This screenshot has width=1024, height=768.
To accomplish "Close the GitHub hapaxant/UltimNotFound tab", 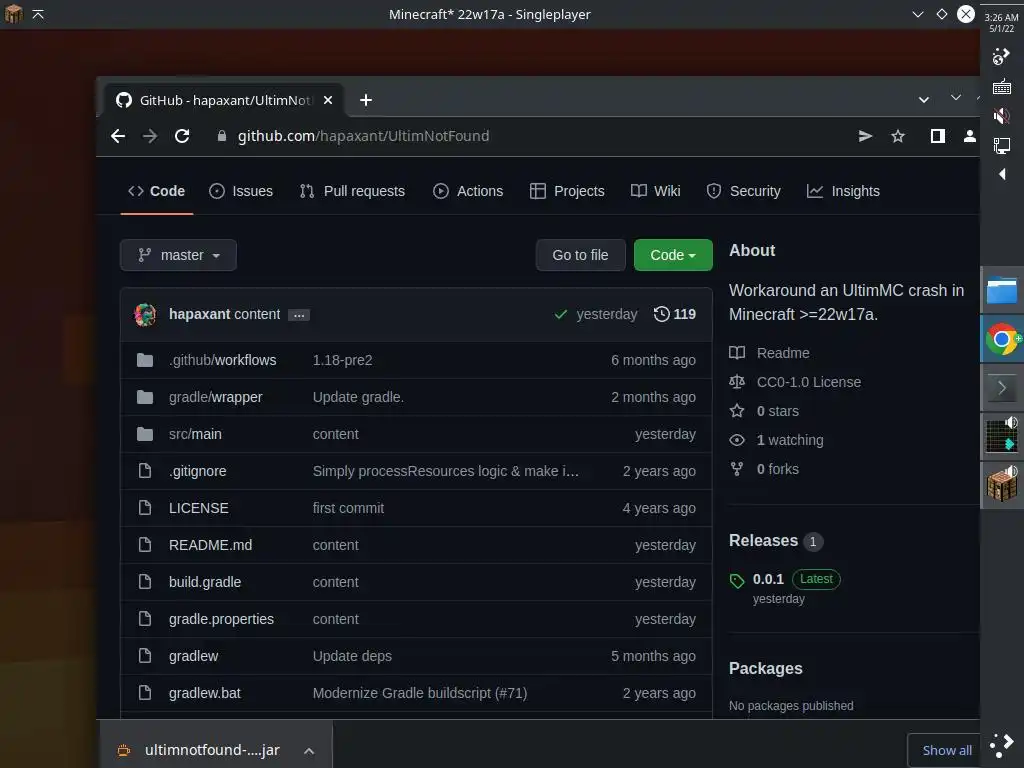I will pos(328,100).
